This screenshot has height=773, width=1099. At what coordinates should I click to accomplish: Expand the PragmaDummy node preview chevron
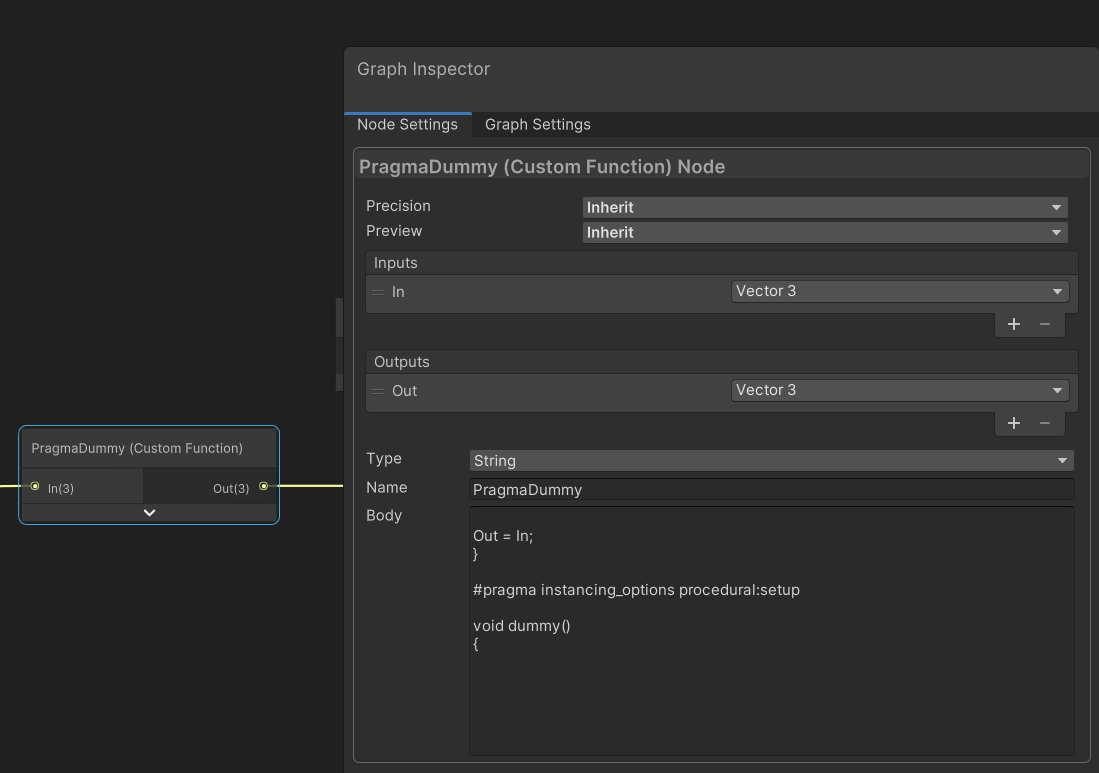coord(149,513)
